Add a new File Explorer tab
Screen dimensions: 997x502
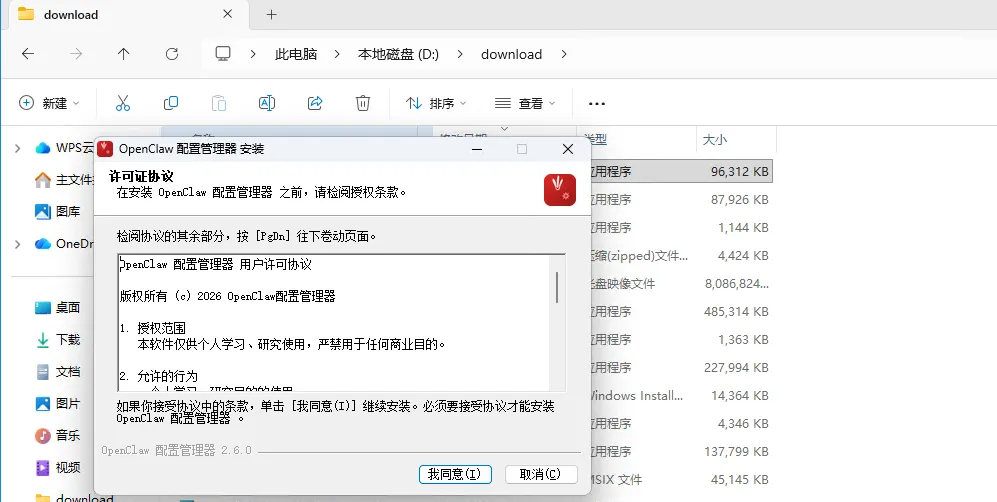point(272,14)
